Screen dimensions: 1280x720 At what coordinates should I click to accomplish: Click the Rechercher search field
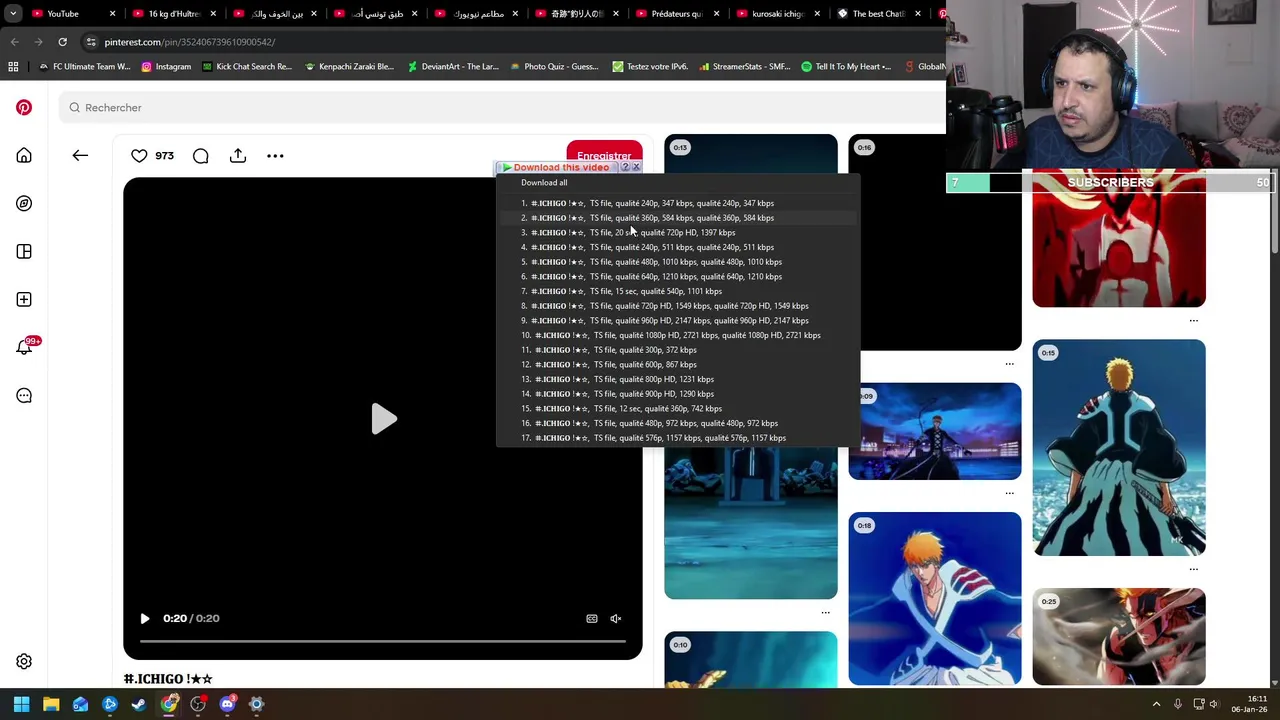click(500, 107)
